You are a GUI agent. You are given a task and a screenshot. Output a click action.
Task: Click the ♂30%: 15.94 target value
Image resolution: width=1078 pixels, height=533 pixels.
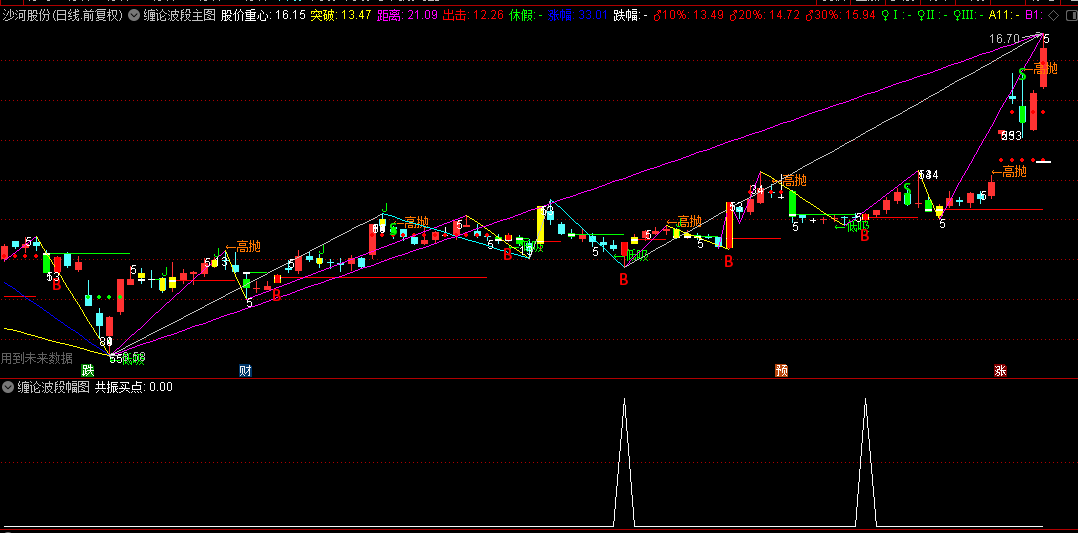pos(841,14)
